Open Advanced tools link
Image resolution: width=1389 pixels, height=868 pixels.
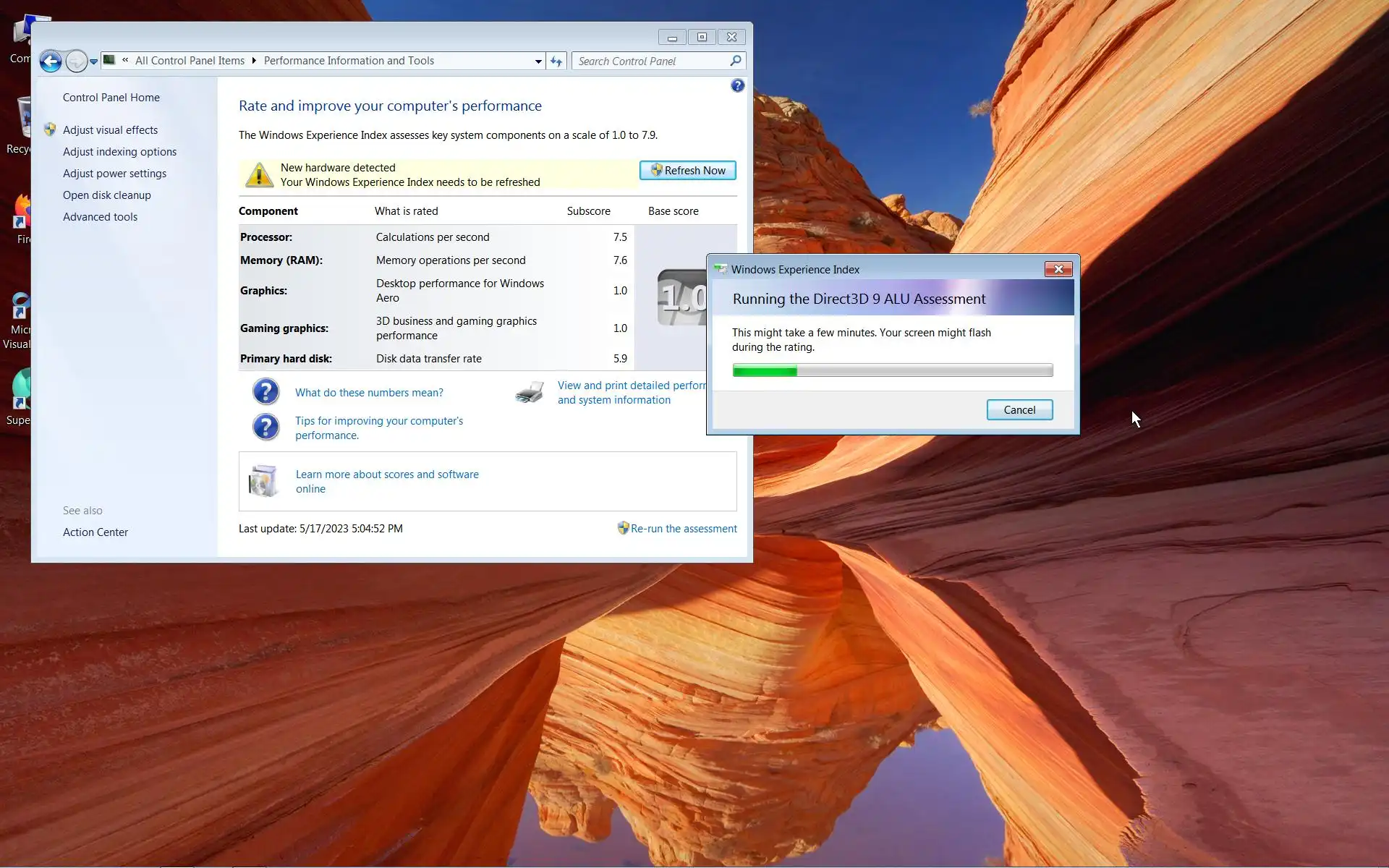tap(100, 217)
